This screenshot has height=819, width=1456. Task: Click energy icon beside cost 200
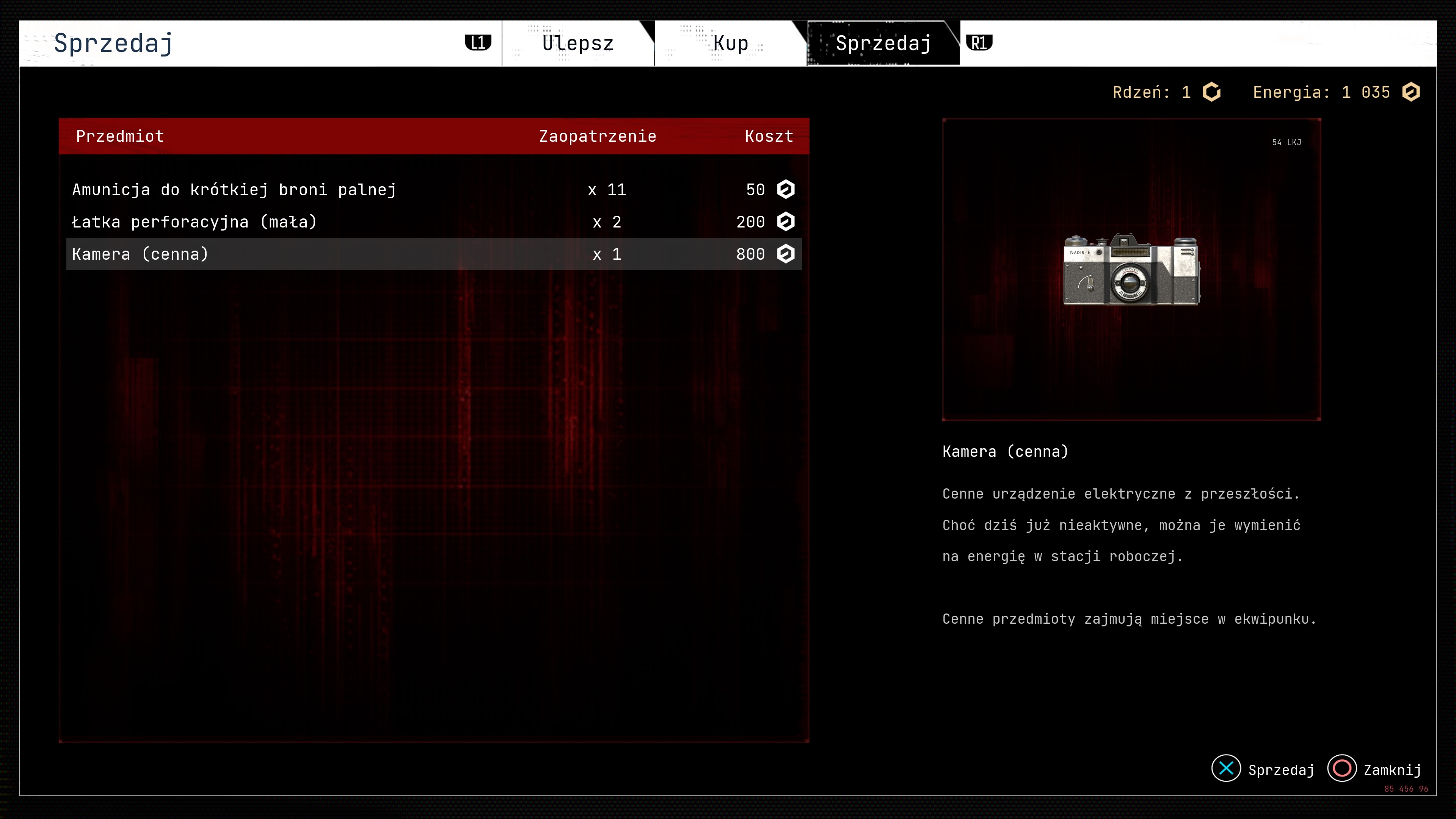coord(786,221)
